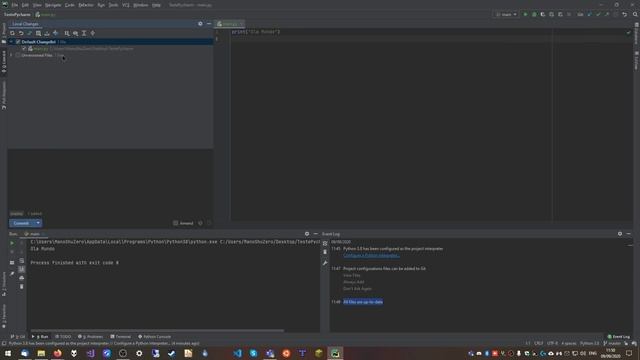Click into the code editor line with print statement

point(256,32)
